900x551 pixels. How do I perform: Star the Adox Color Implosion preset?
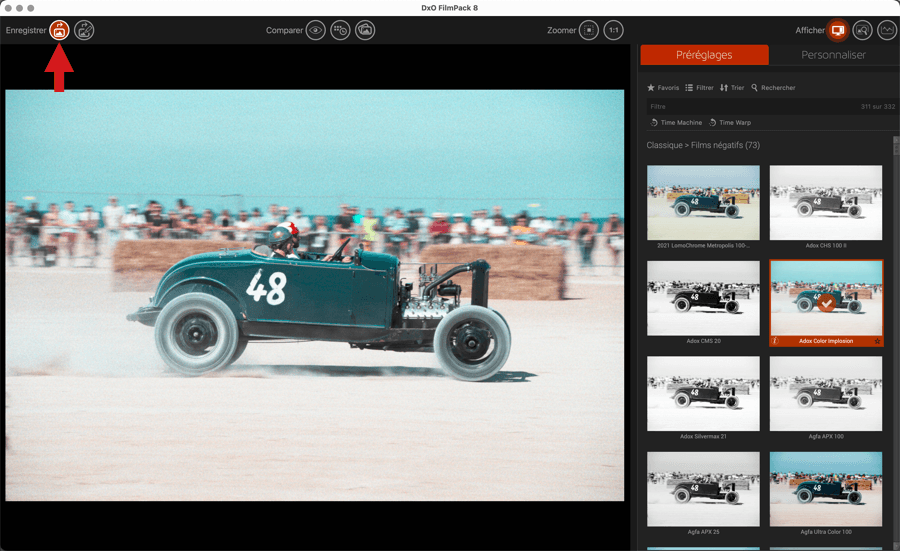[x=877, y=341]
